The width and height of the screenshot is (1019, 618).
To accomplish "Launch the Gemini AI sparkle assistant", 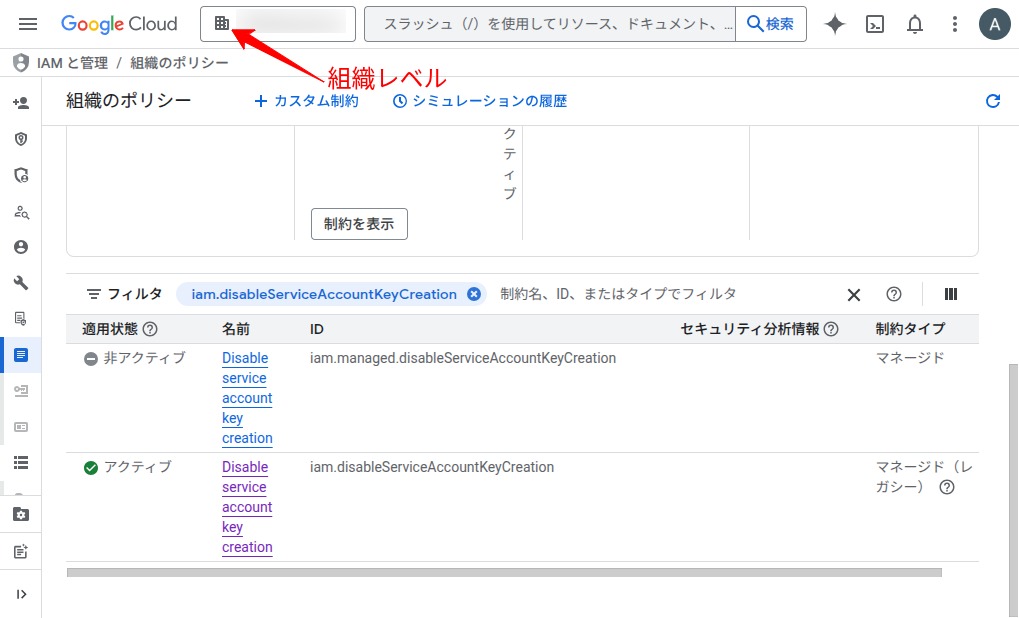I will 835,24.
